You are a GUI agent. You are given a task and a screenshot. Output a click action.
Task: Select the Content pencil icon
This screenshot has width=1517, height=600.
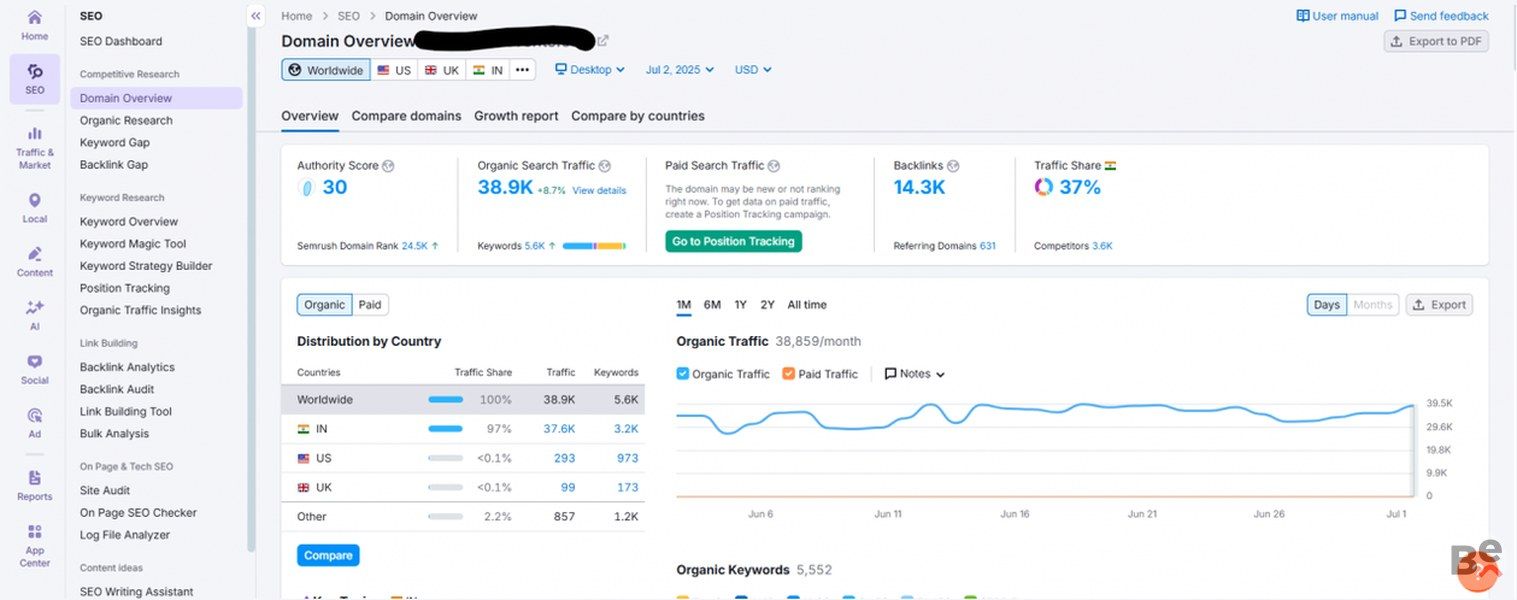pyautogui.click(x=34, y=255)
